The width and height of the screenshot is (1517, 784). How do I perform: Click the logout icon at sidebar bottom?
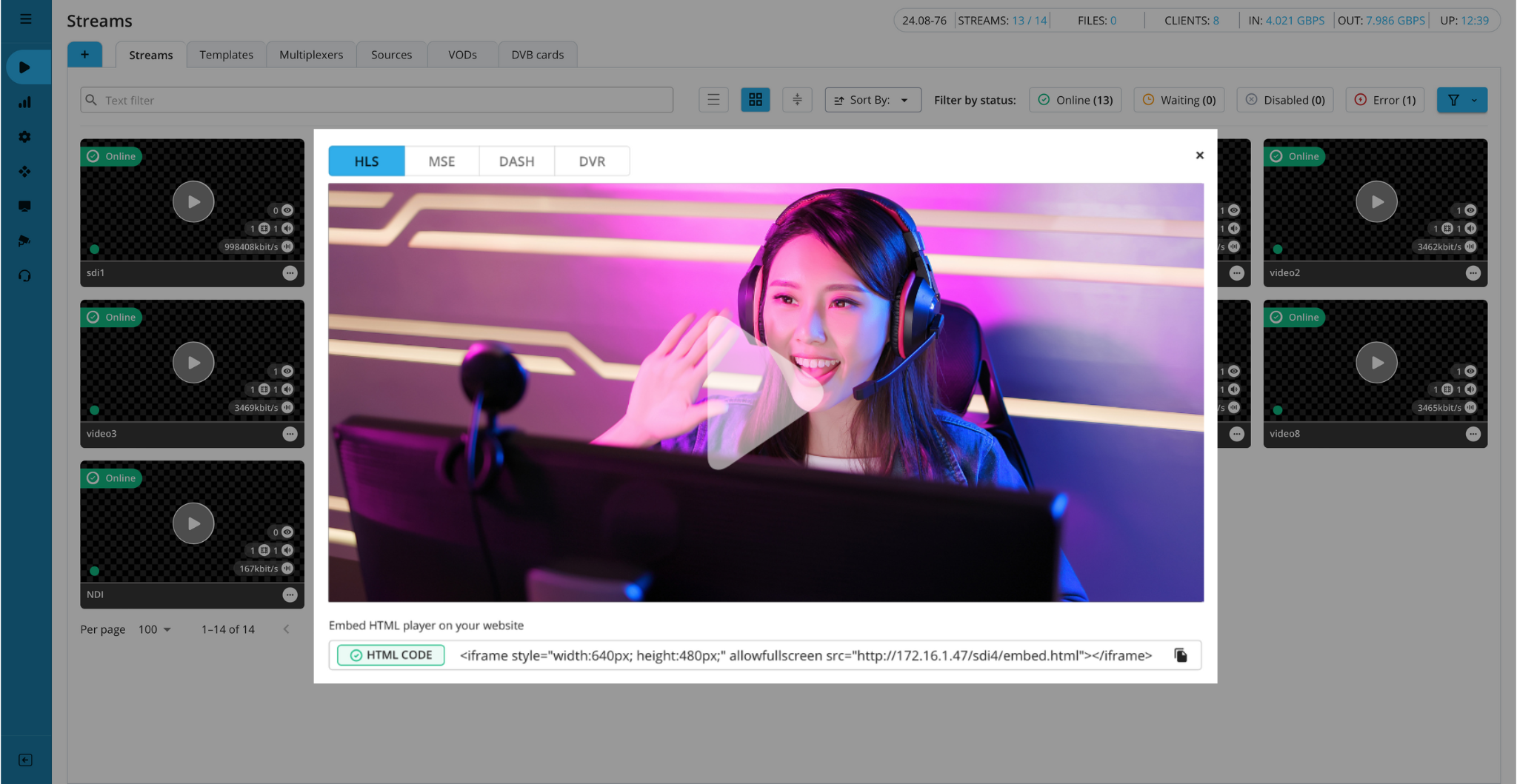pos(25,760)
